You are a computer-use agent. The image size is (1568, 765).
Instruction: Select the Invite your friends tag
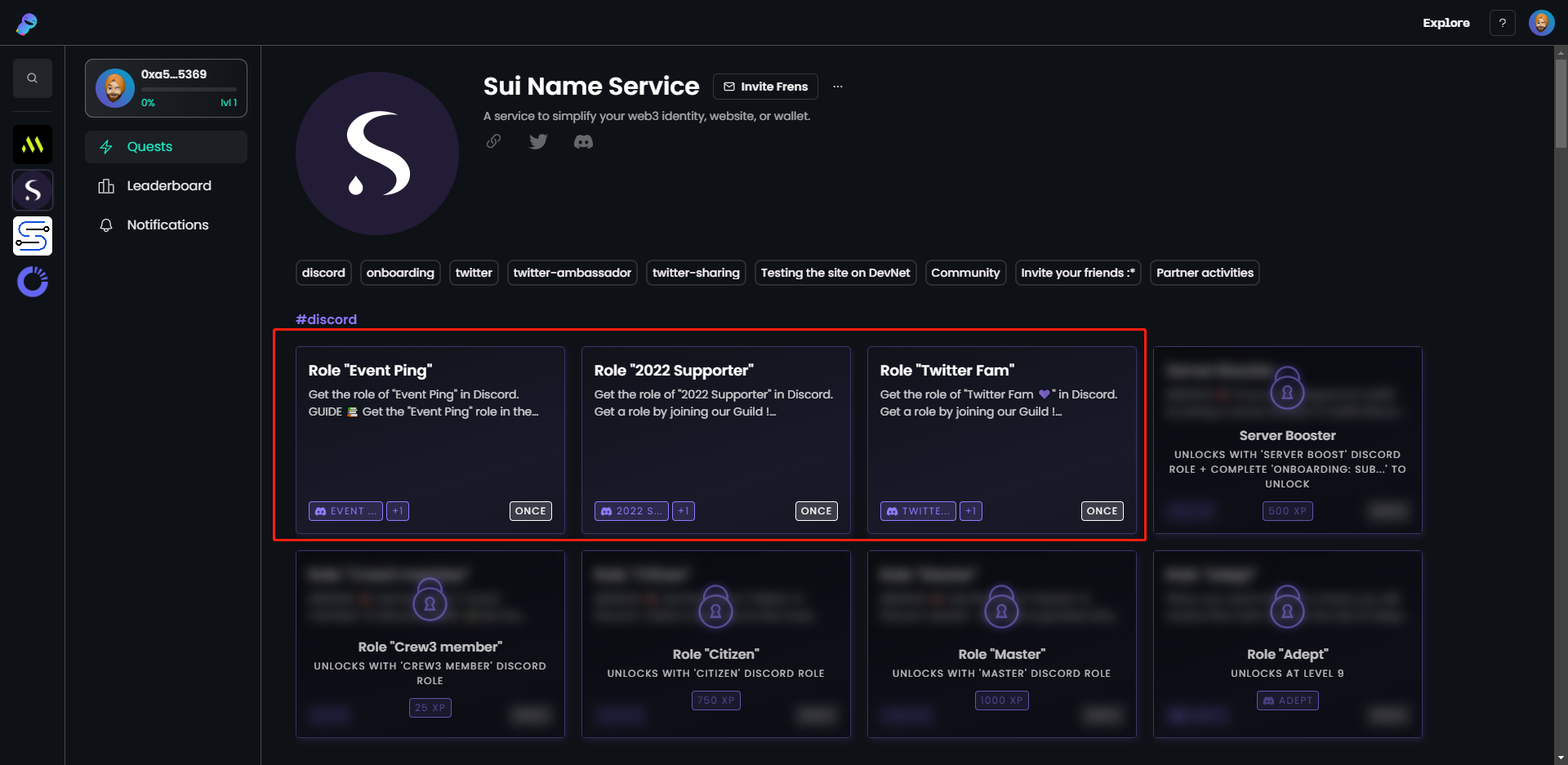click(1078, 273)
